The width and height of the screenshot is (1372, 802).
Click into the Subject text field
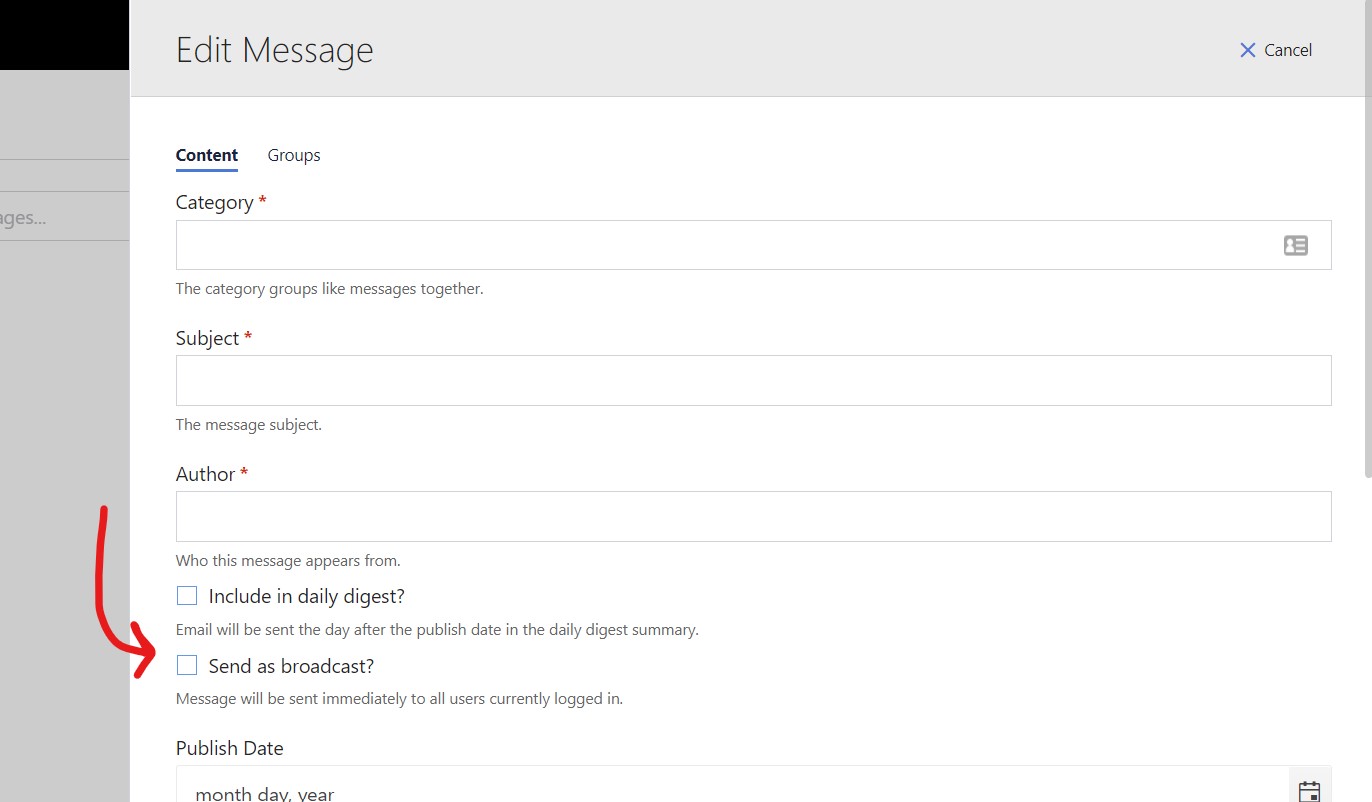753,380
